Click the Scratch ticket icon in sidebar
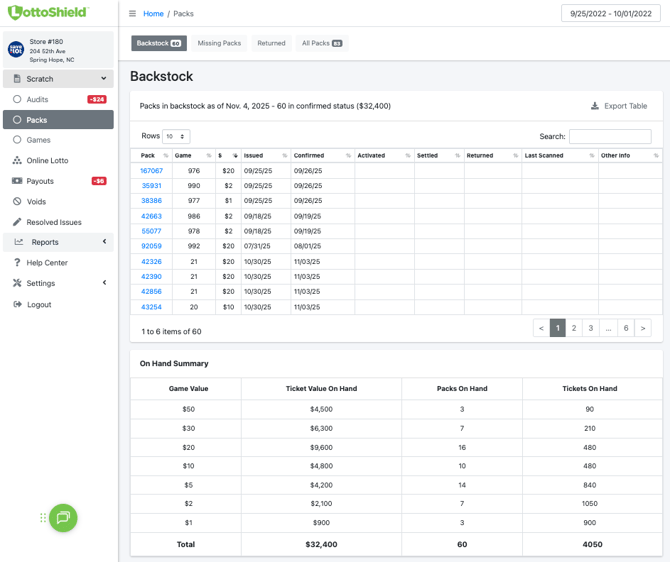Image resolution: width=670 pixels, height=562 pixels. [x=17, y=79]
